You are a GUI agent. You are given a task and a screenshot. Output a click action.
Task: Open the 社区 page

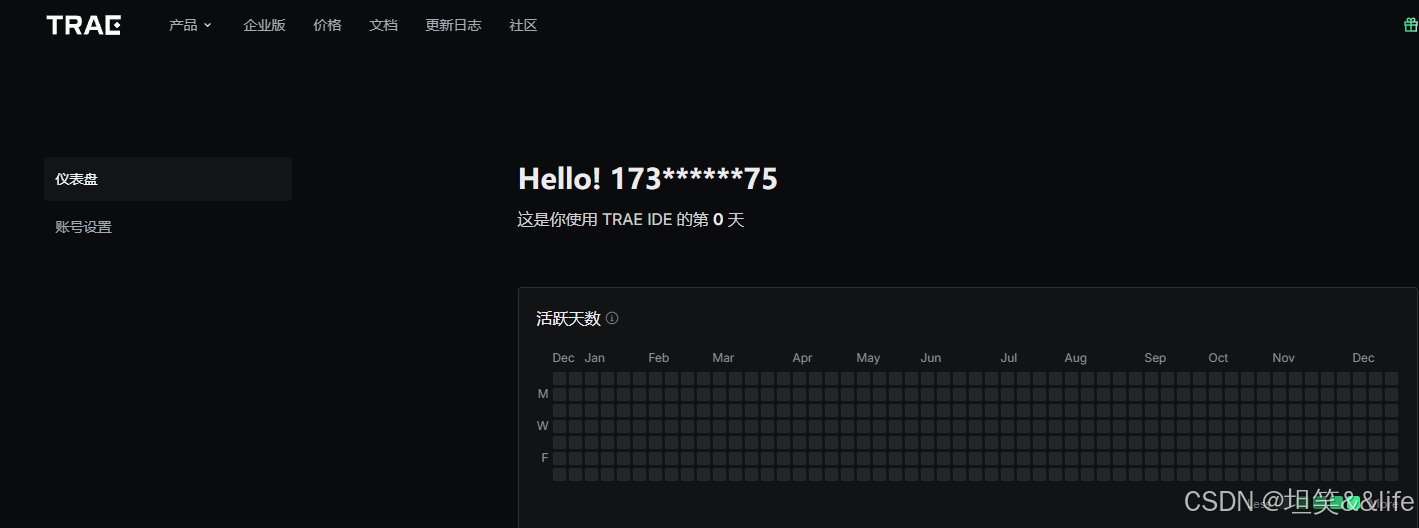point(523,25)
